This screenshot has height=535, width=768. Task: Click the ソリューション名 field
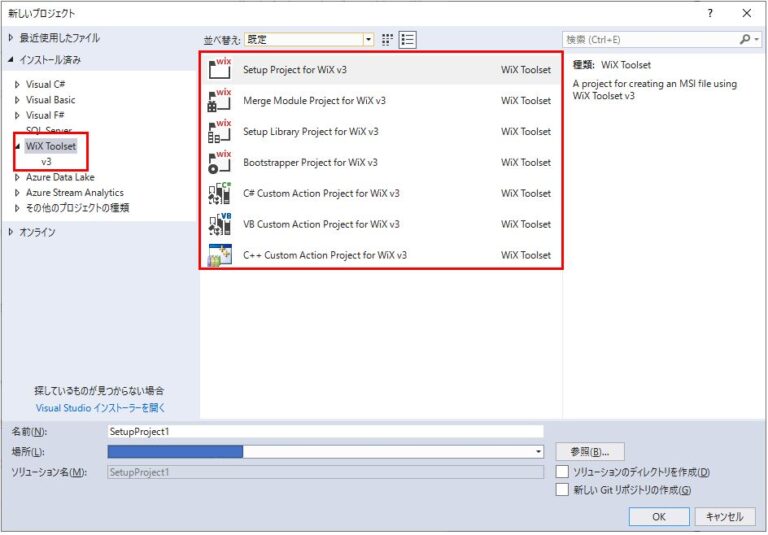[325, 472]
